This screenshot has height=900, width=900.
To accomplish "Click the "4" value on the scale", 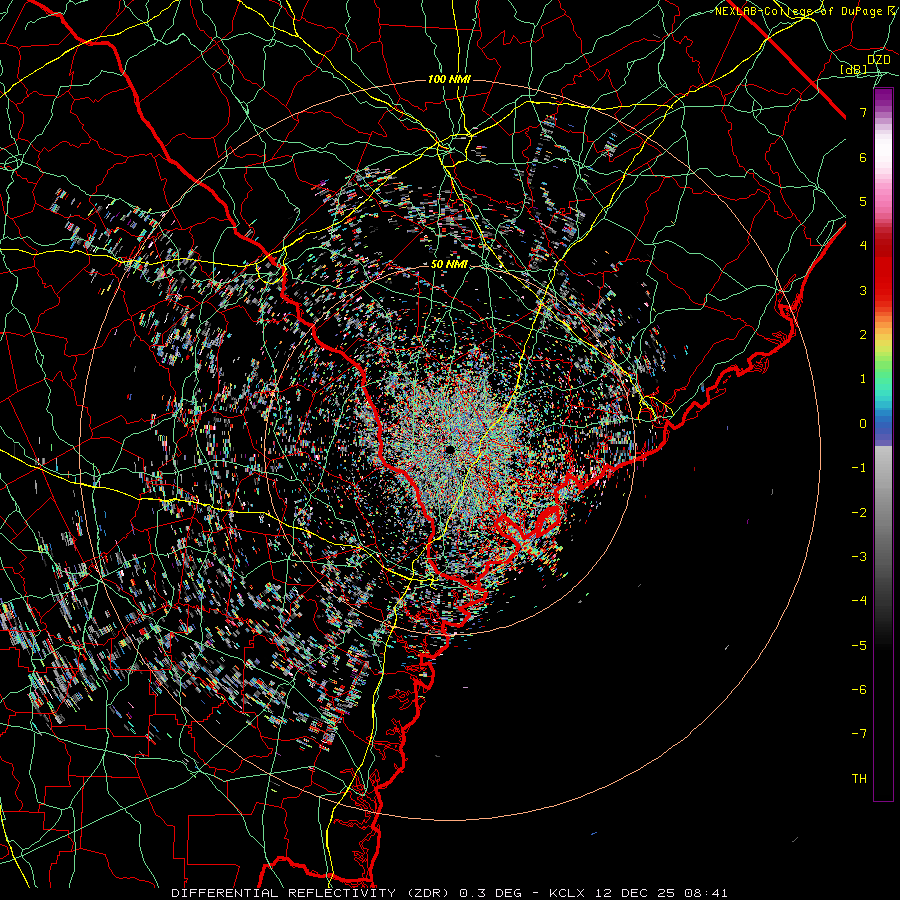I will [863, 246].
